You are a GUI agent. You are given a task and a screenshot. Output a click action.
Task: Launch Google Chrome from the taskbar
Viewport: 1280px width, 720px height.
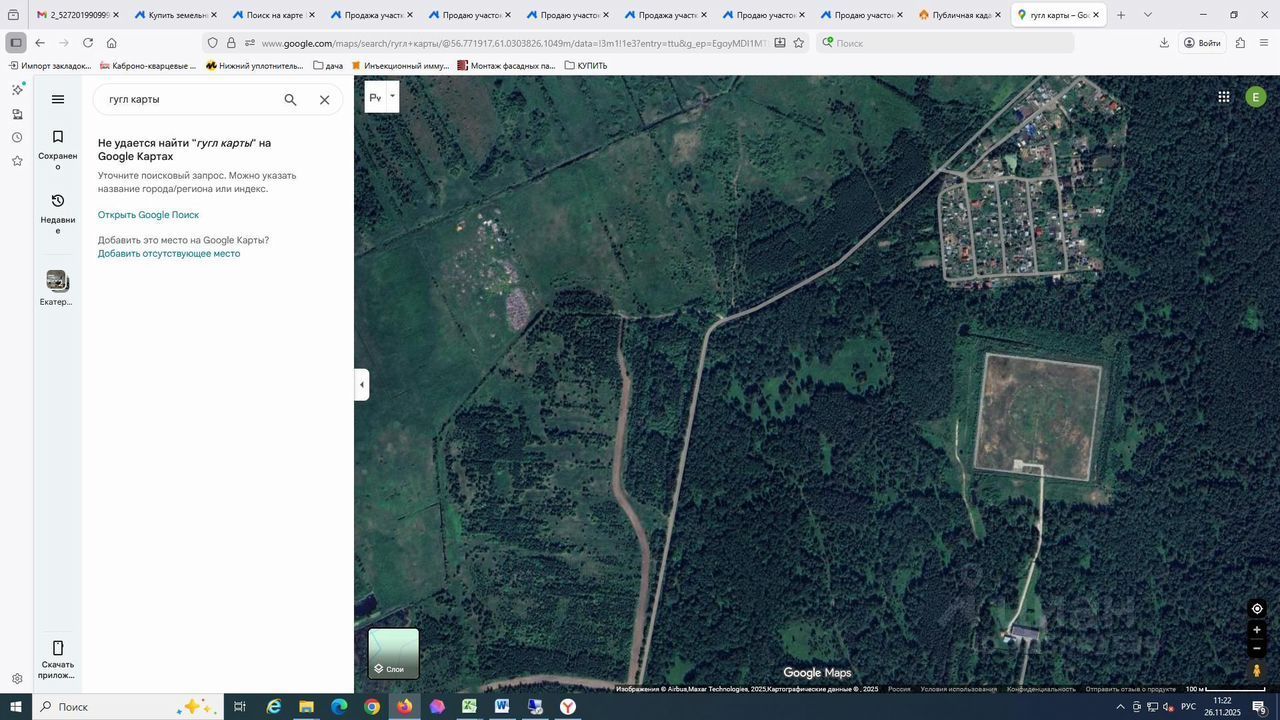pyautogui.click(x=372, y=707)
